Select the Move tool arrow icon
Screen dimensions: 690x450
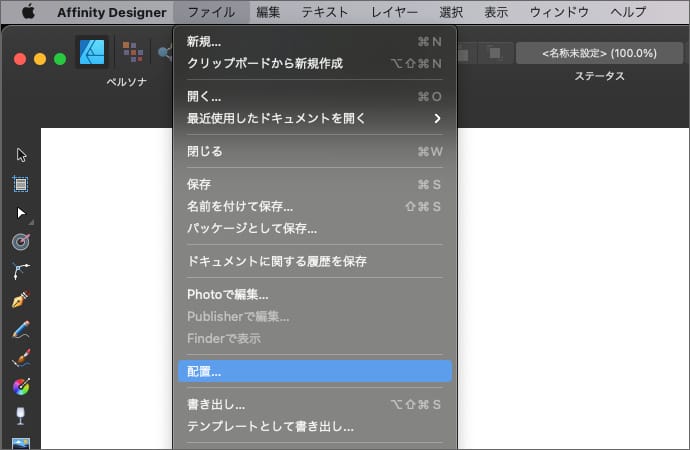point(21,155)
